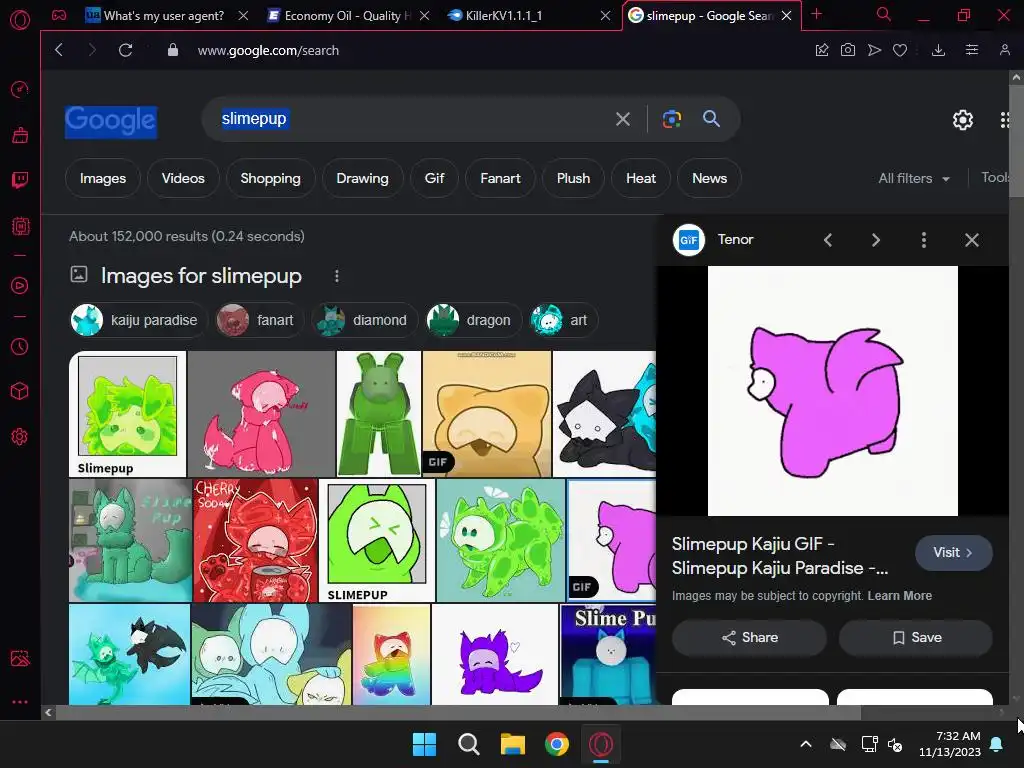Select the Videos filter chip

[184, 178]
